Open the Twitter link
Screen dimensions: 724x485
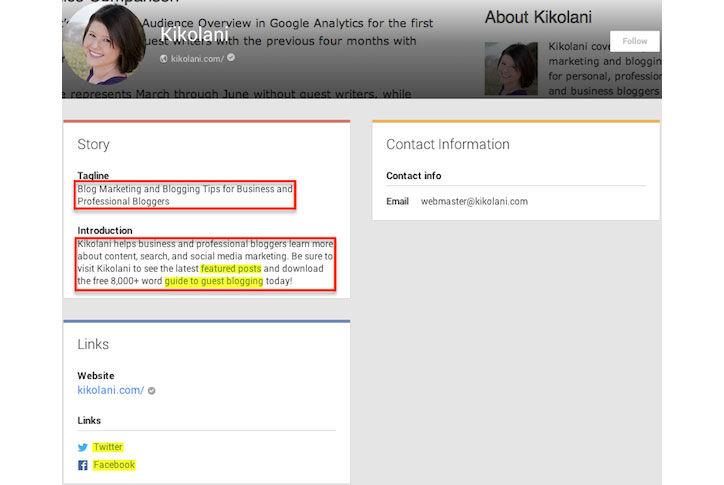pyautogui.click(x=108, y=447)
